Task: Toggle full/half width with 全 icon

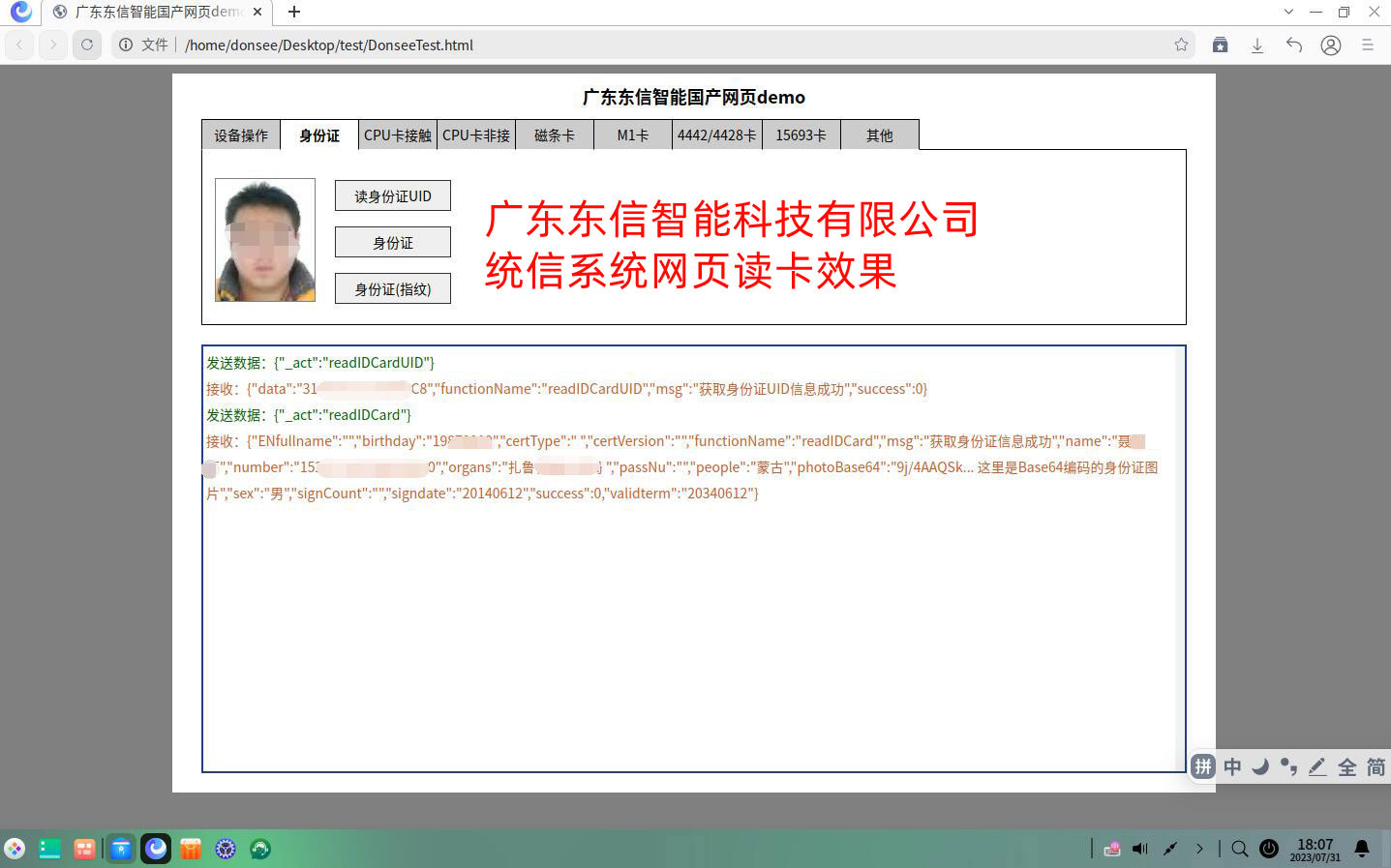Action: coord(1346,766)
